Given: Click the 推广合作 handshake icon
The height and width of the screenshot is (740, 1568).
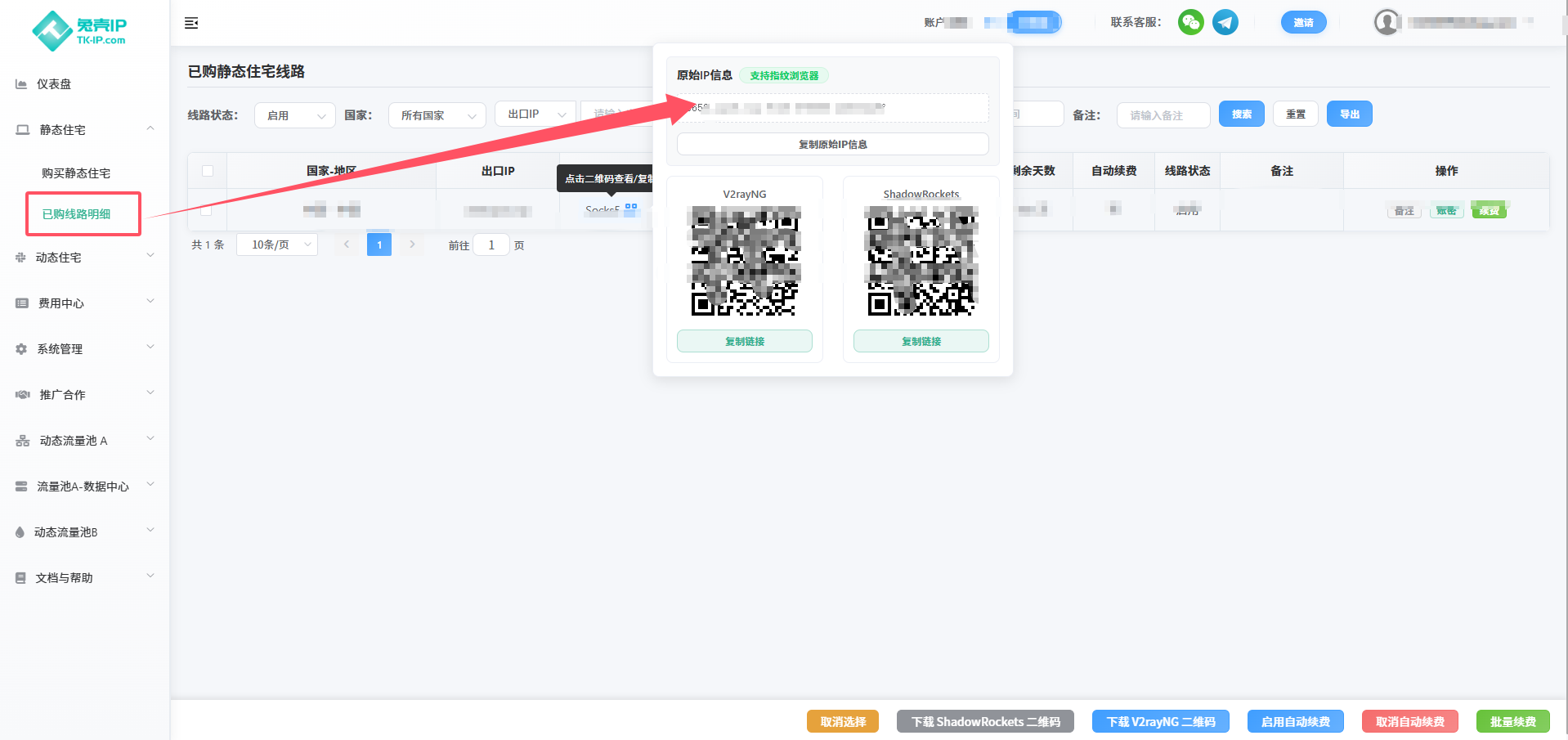Looking at the screenshot, I should 22,395.
